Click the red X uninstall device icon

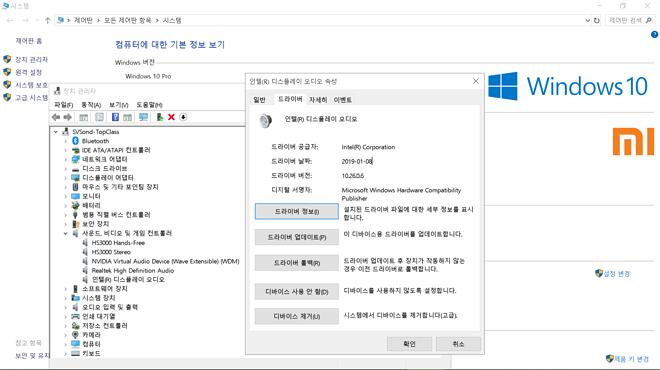pyautogui.click(x=171, y=117)
